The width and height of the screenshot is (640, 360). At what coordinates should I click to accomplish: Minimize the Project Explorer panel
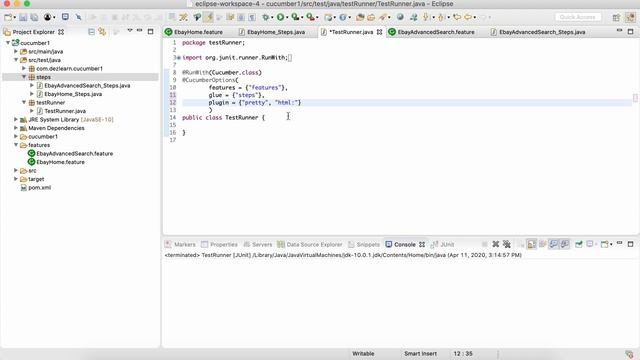[x=140, y=31]
